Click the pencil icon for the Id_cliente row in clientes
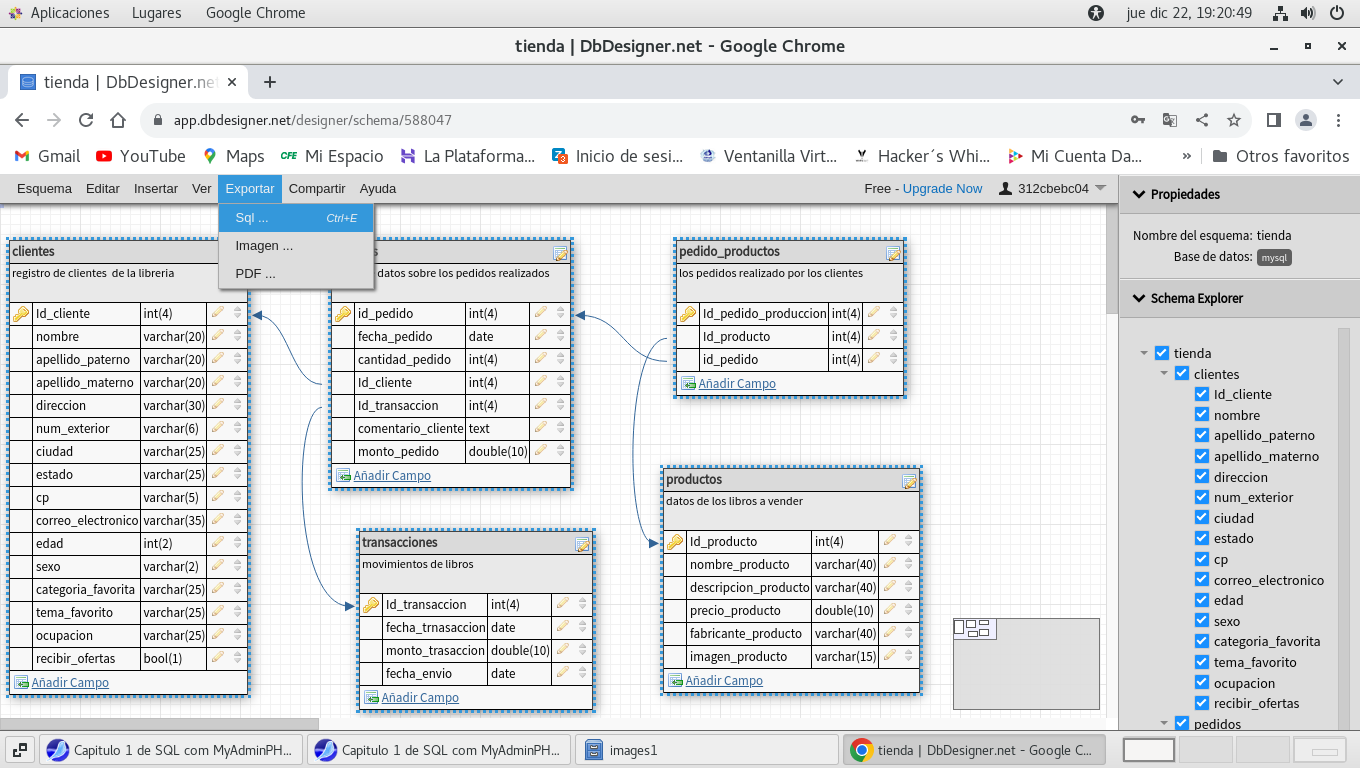Viewport: 1360px width, 768px height. (x=219, y=313)
